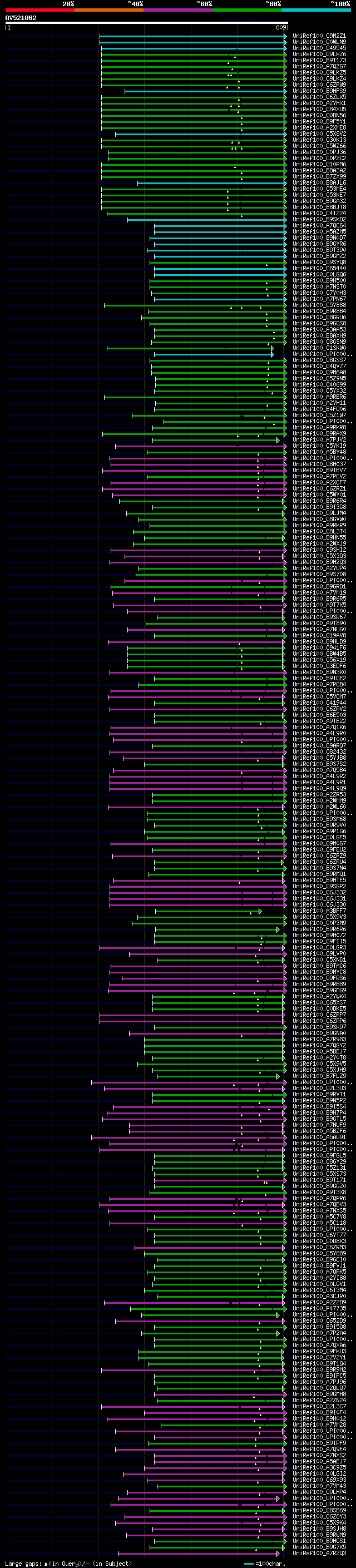The image size is (356, 1568).
Task: Select the label UniRef100_Q8GRU6
Action: point(319,317)
